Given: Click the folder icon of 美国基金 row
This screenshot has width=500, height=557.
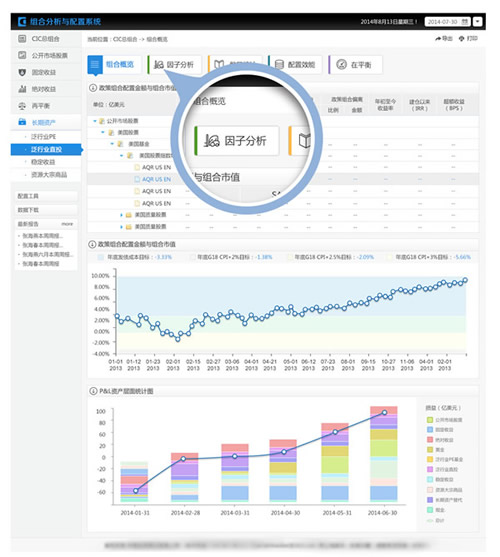Looking at the screenshot, I should 120,144.
